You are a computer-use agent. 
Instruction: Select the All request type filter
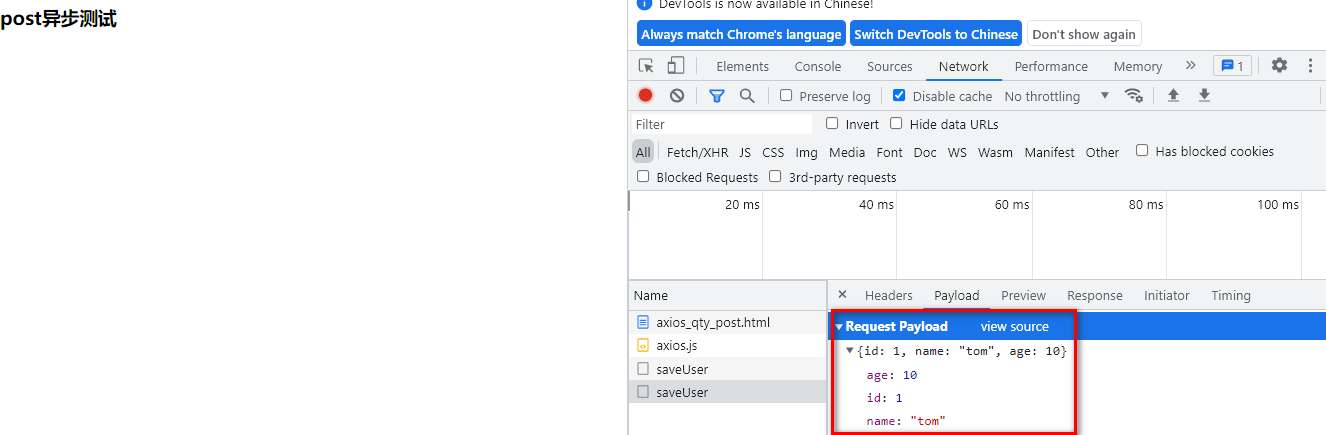(x=642, y=152)
